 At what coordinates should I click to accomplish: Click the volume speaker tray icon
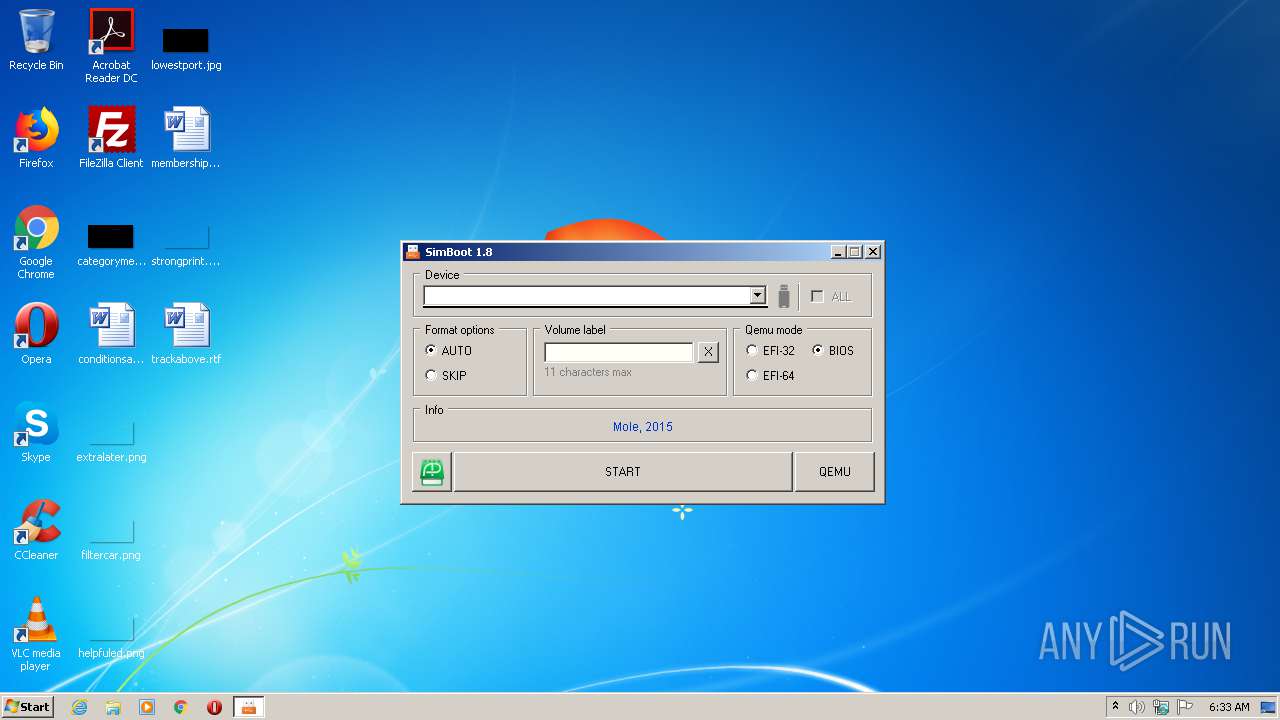coord(1137,707)
